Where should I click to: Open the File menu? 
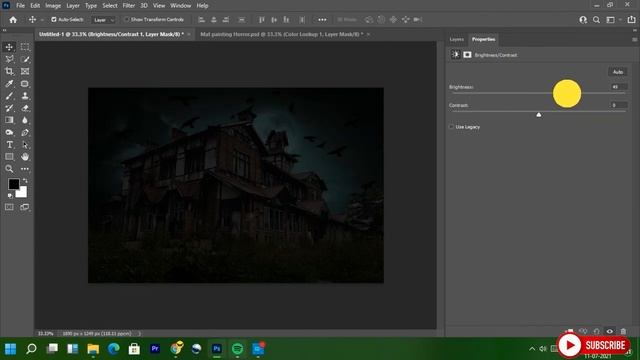20,6
